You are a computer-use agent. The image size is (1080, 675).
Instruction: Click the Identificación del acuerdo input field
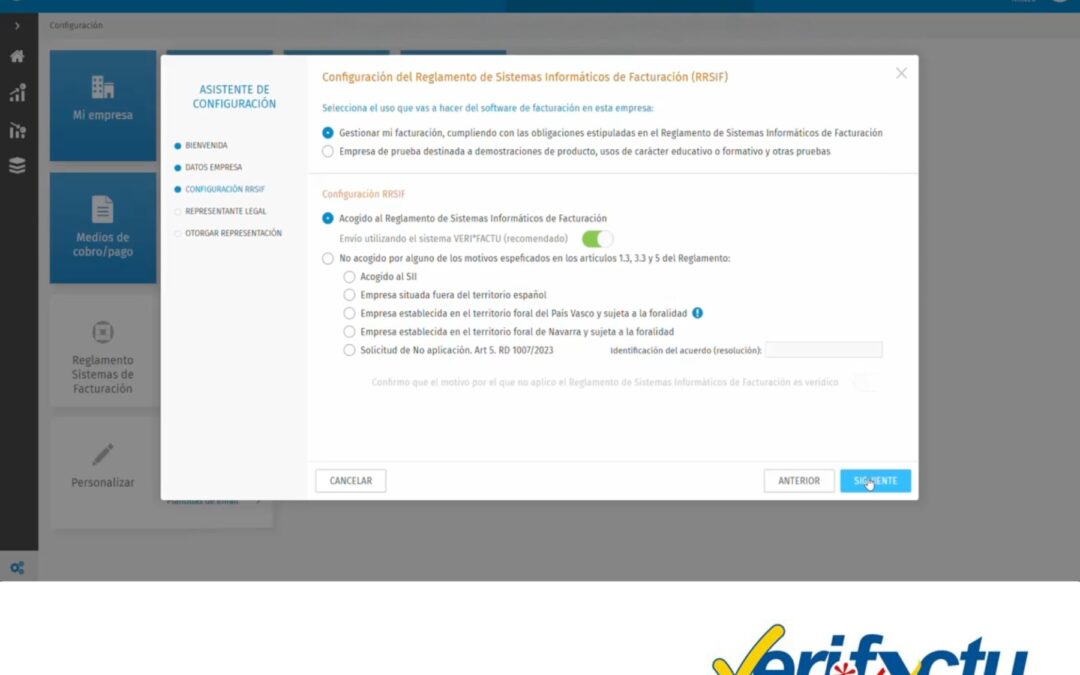[824, 350]
